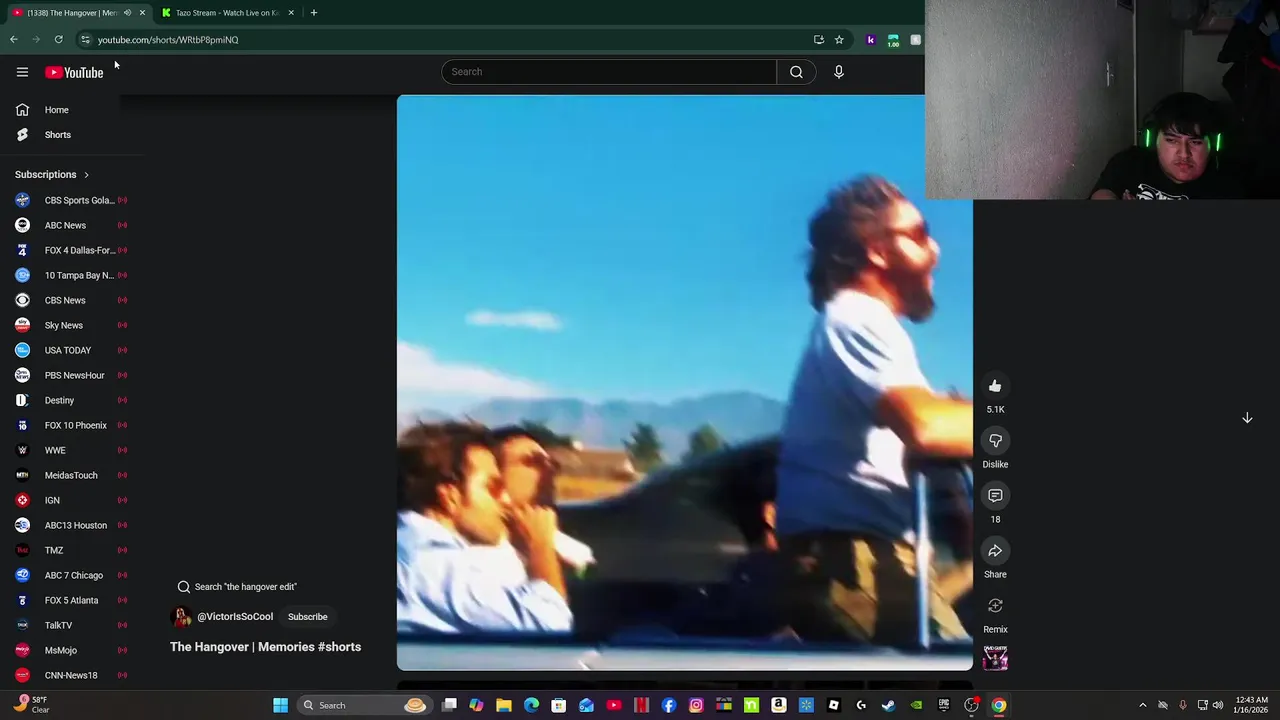Click the YouTube logo

tap(74, 72)
